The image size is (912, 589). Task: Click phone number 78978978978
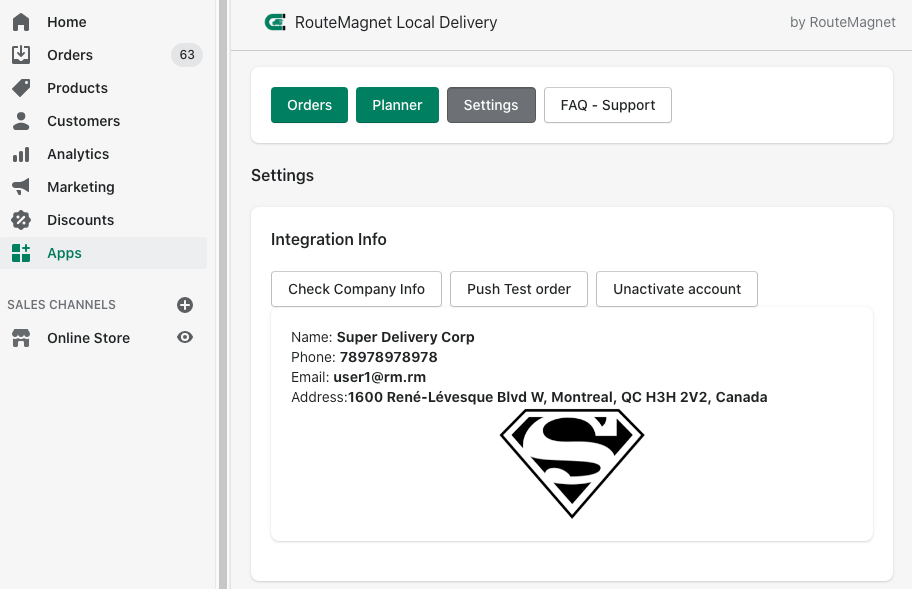tap(389, 357)
